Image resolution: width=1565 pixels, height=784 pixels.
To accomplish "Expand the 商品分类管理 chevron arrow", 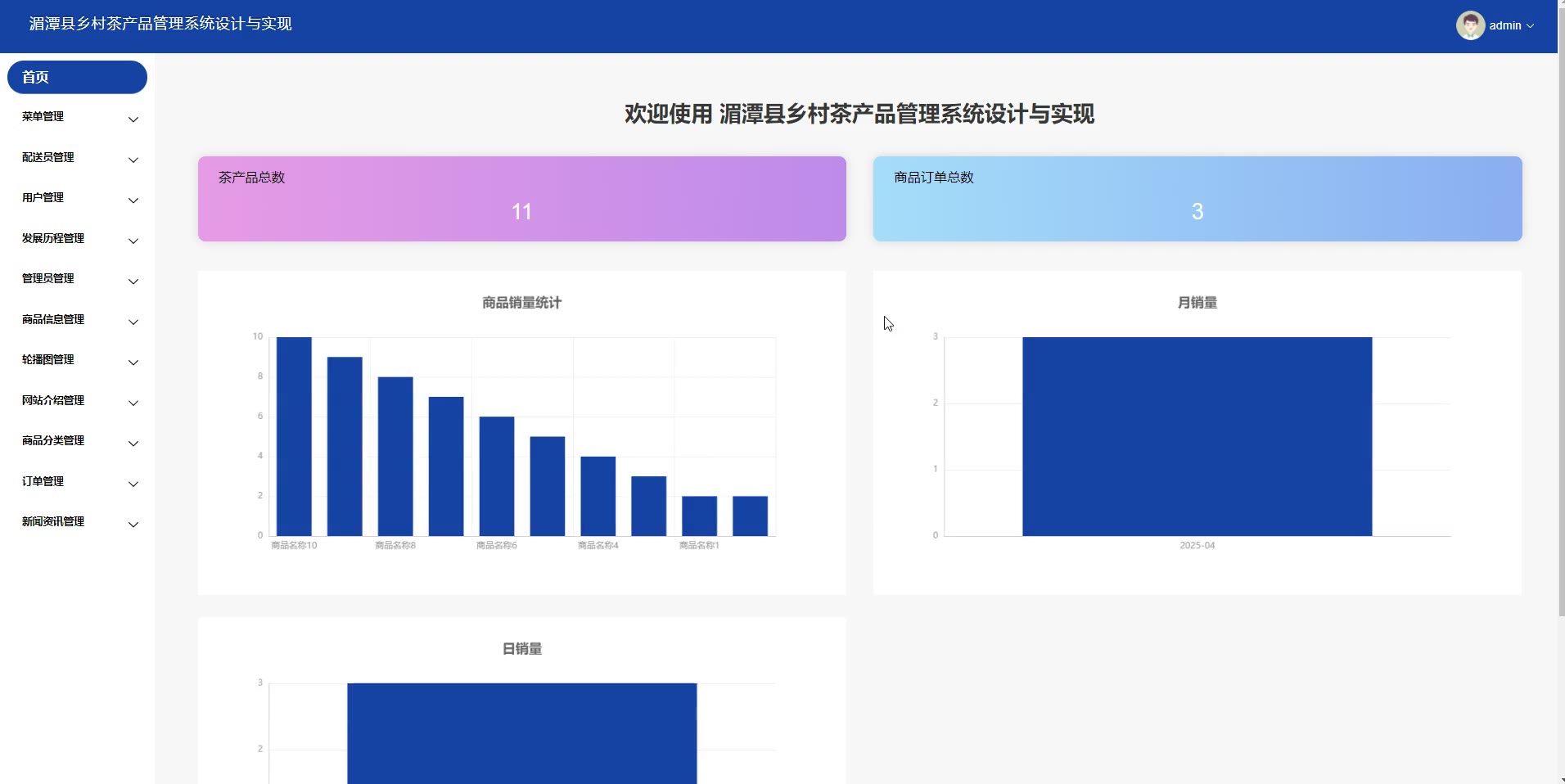I will [133, 443].
